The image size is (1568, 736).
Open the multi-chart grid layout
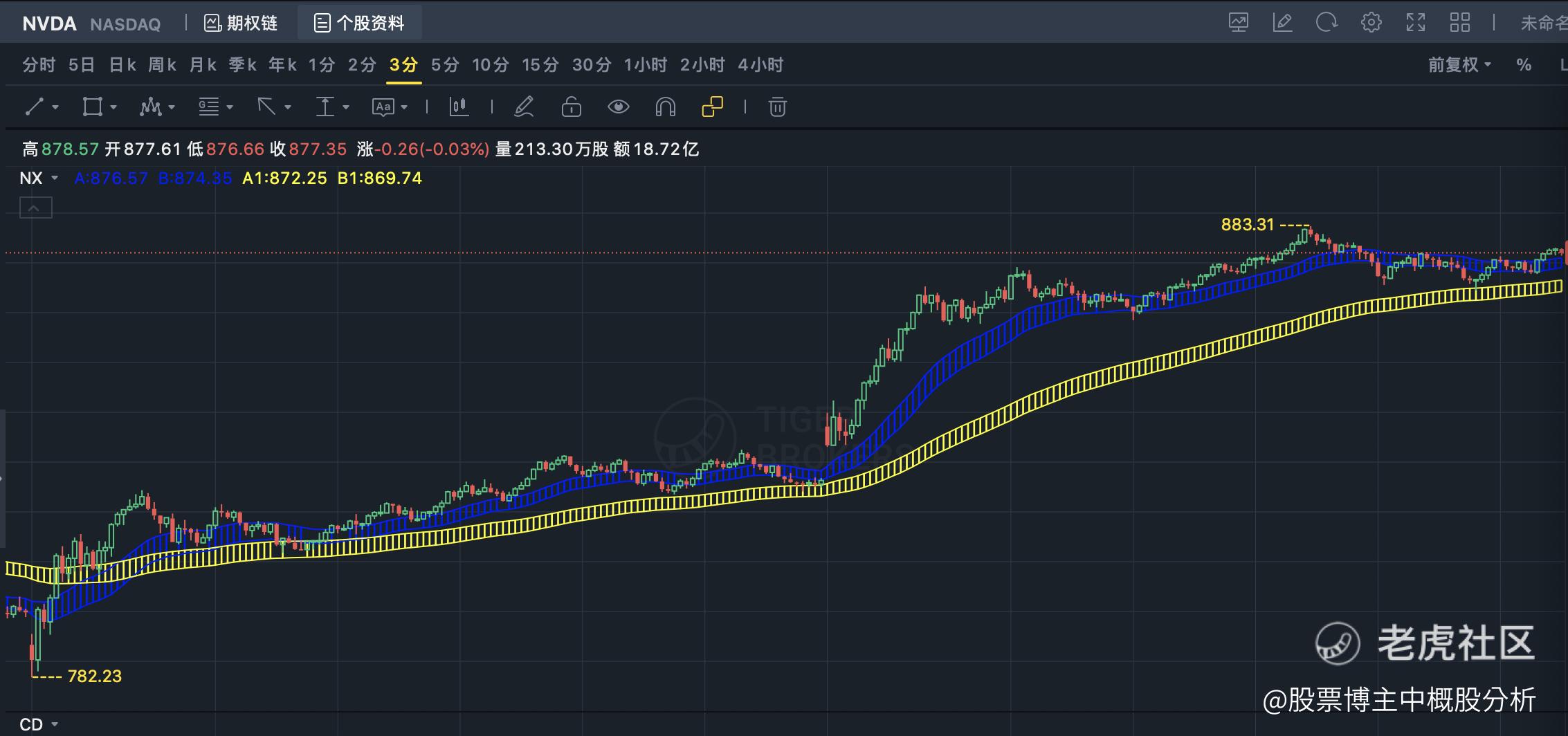tap(1460, 23)
